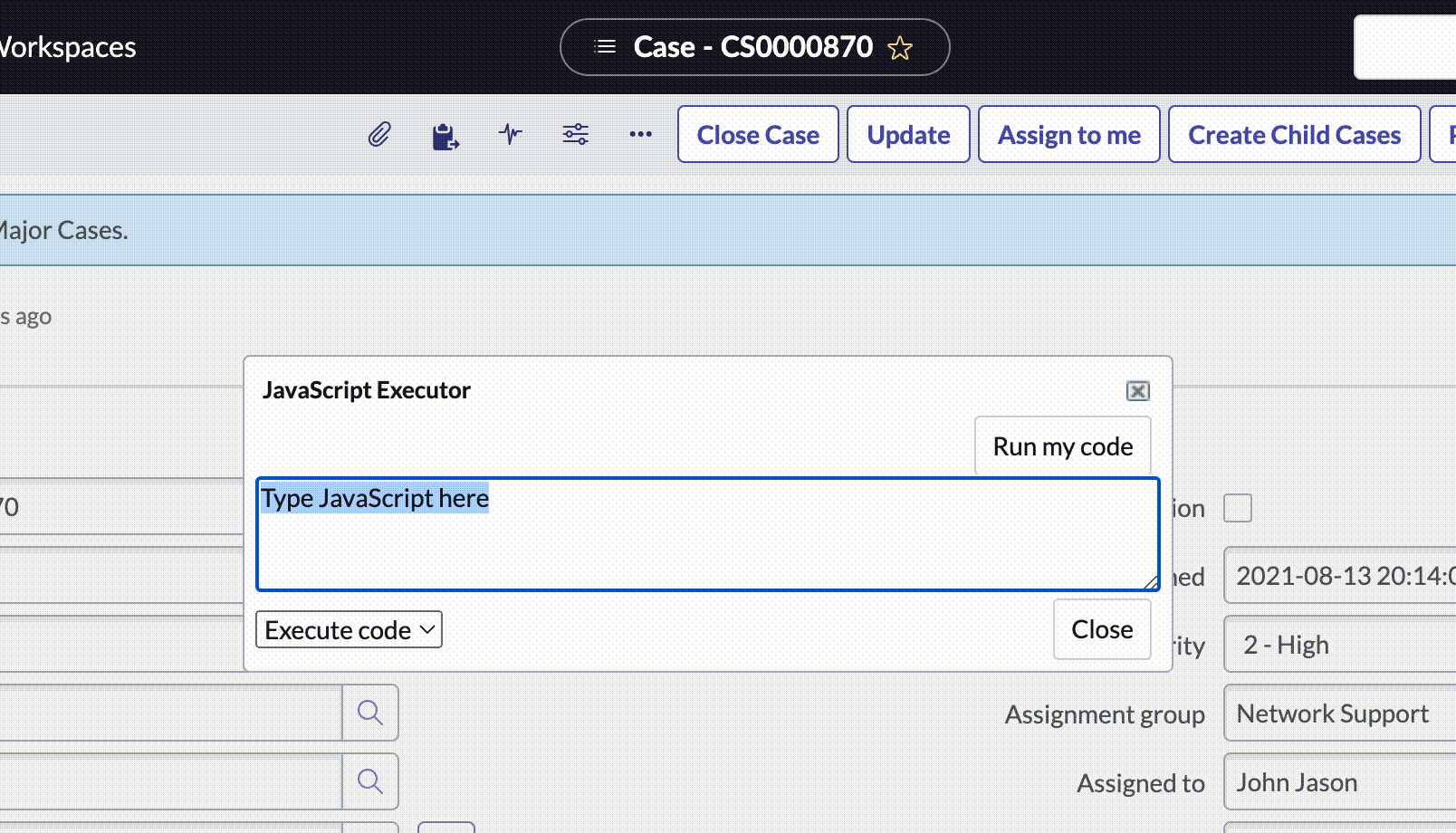Dismiss JavaScript Executor with X icon
This screenshot has width=1456, height=833.
[x=1138, y=390]
